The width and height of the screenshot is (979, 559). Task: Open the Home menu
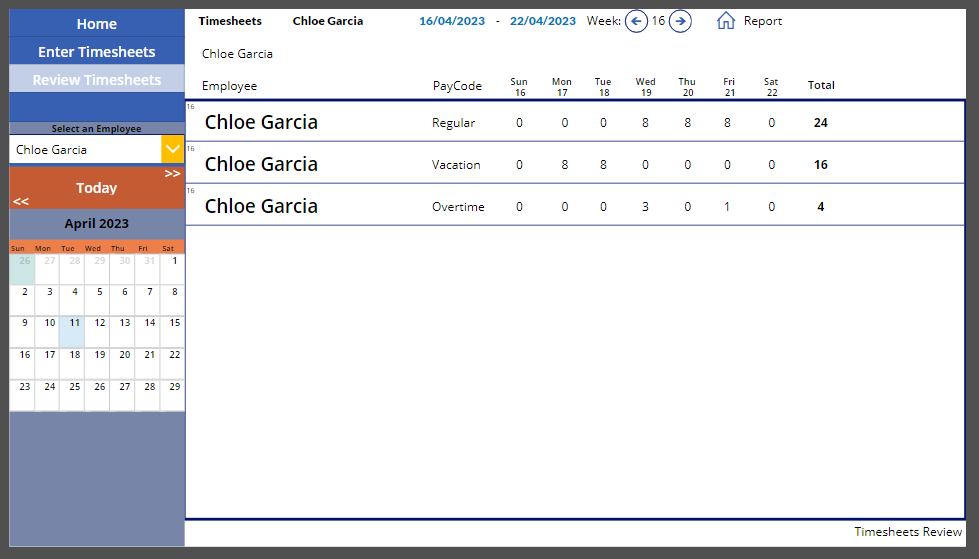click(x=97, y=24)
